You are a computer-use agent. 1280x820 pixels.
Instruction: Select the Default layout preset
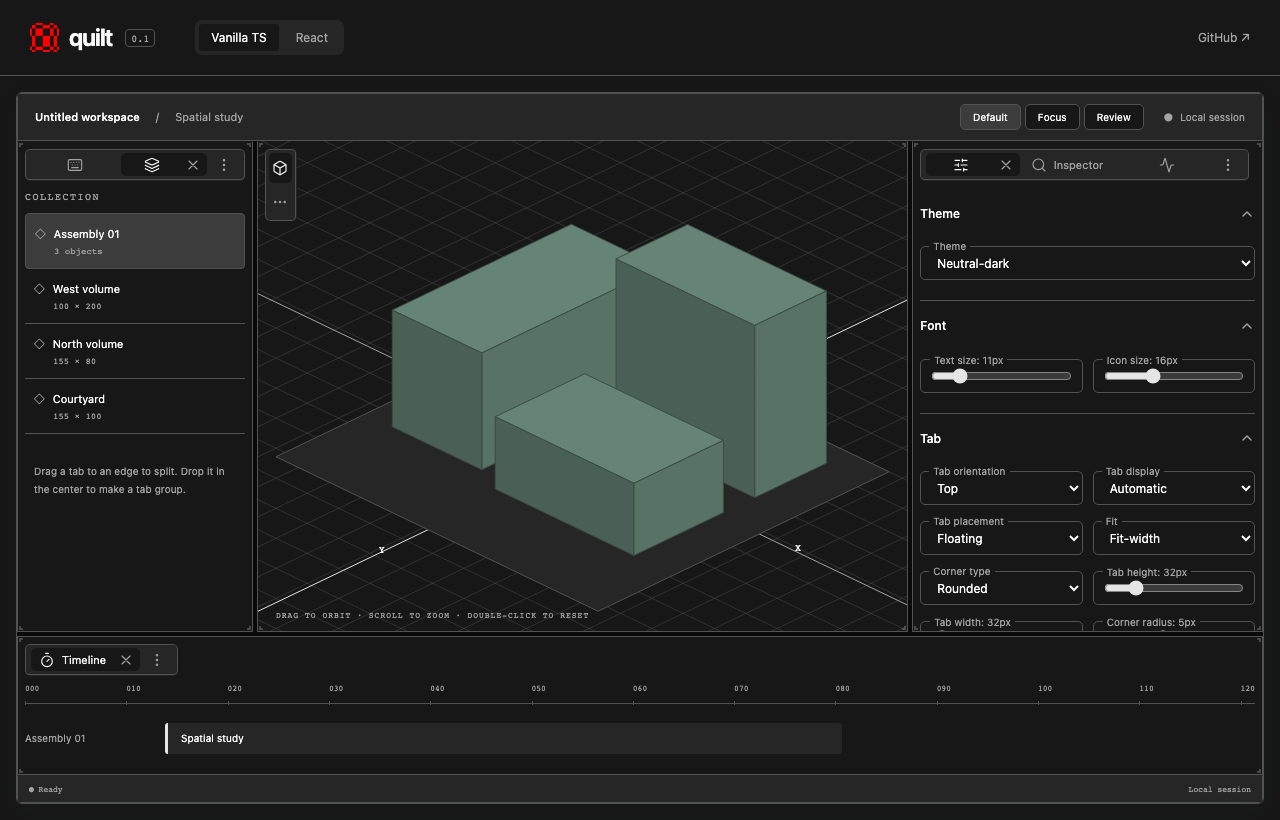point(990,117)
